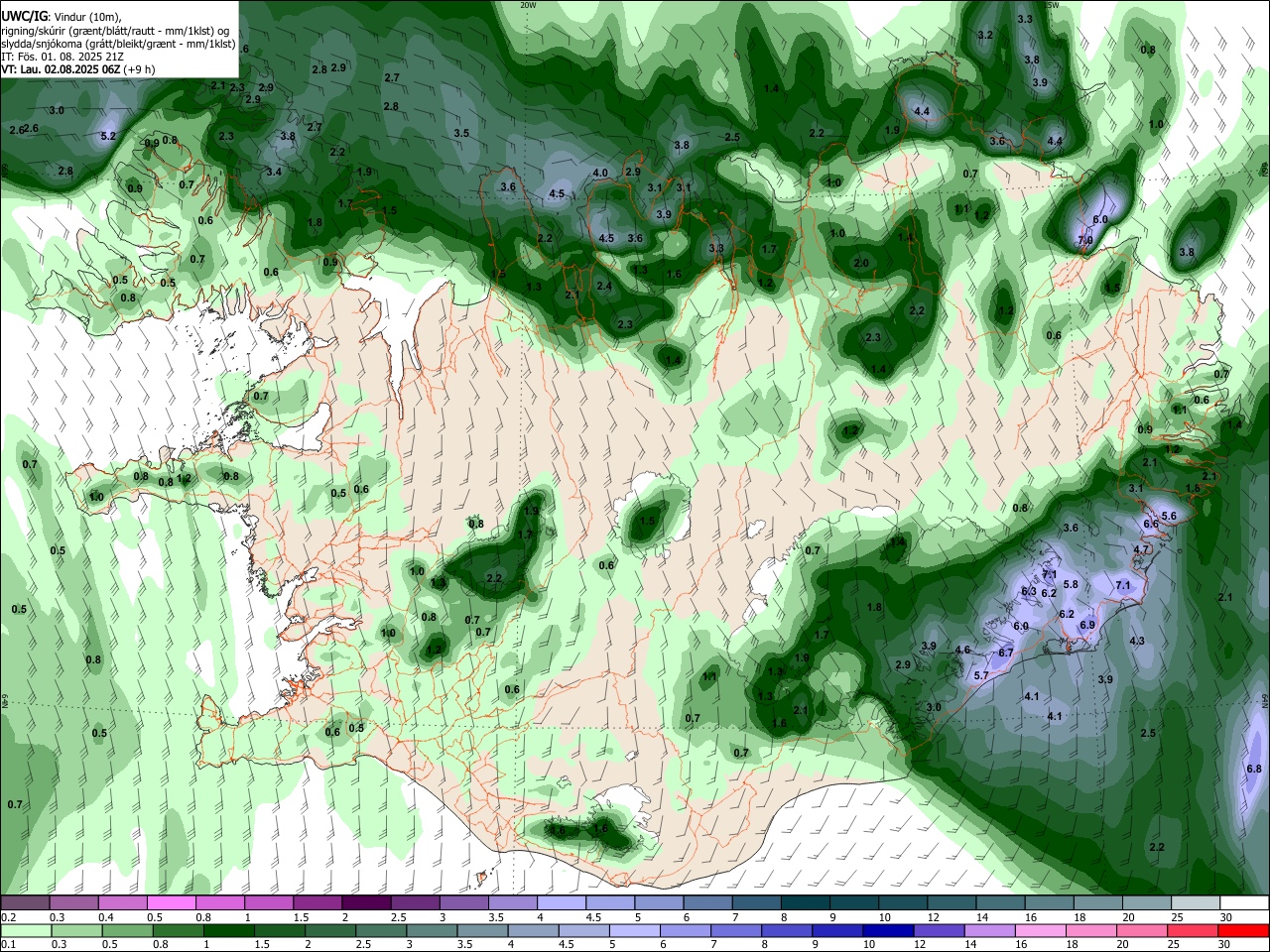Image resolution: width=1270 pixels, height=952 pixels.
Task: Click the '4.7' precipitation value on the map
Action: [1141, 549]
